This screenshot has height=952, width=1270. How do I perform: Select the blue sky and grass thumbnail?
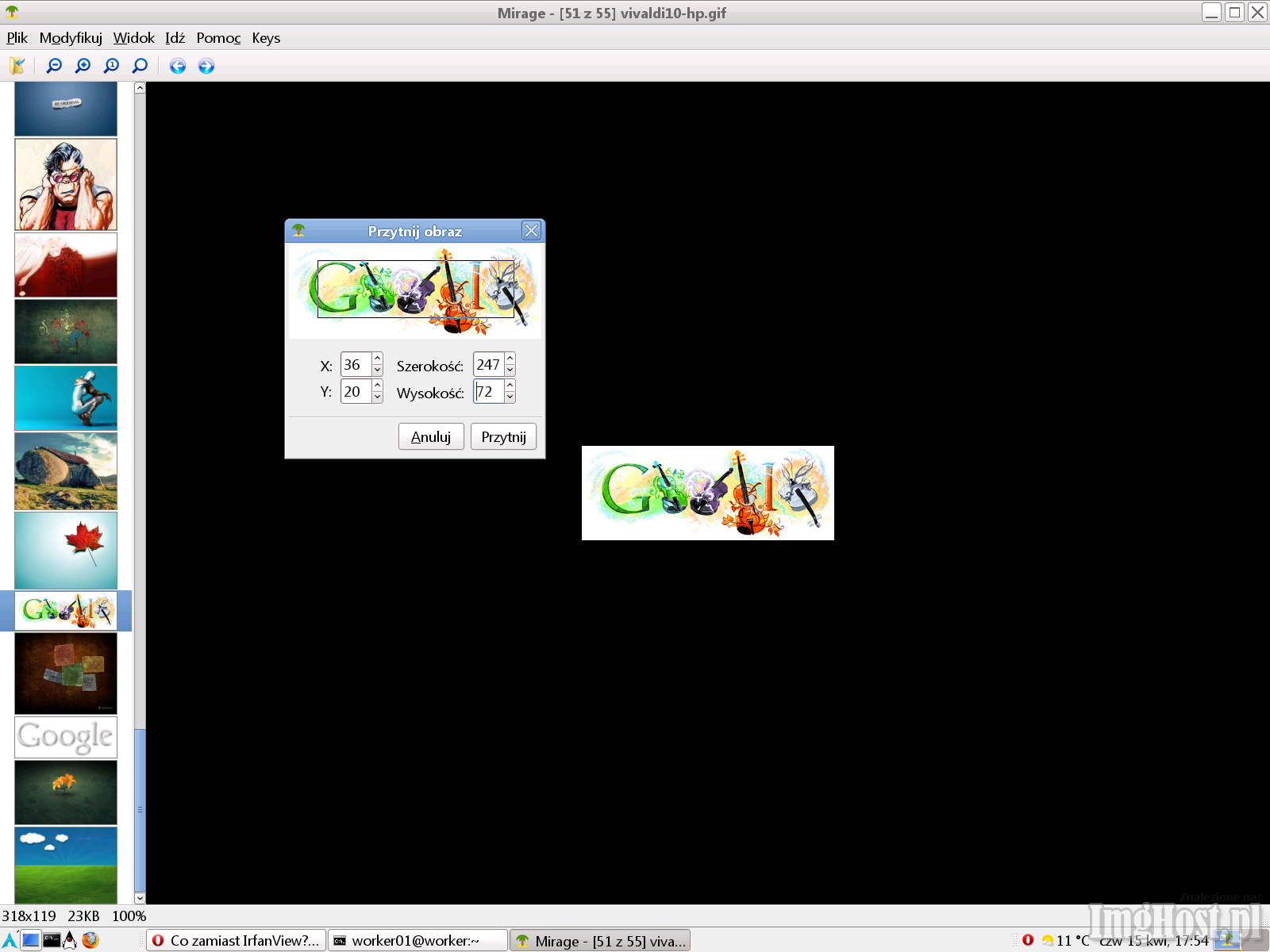(x=66, y=866)
